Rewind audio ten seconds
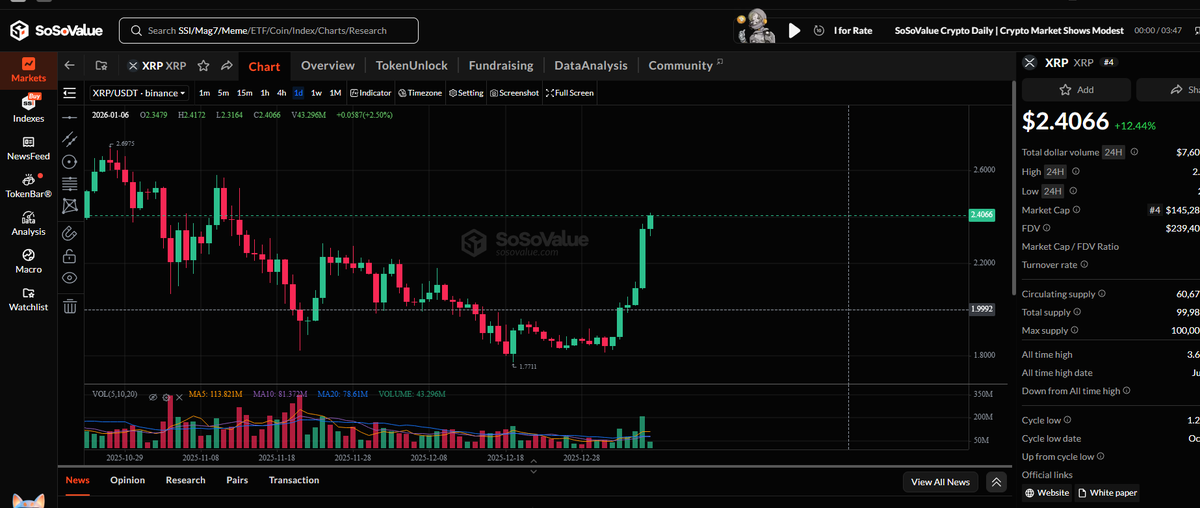Image resolution: width=1200 pixels, height=508 pixels. 819,31
